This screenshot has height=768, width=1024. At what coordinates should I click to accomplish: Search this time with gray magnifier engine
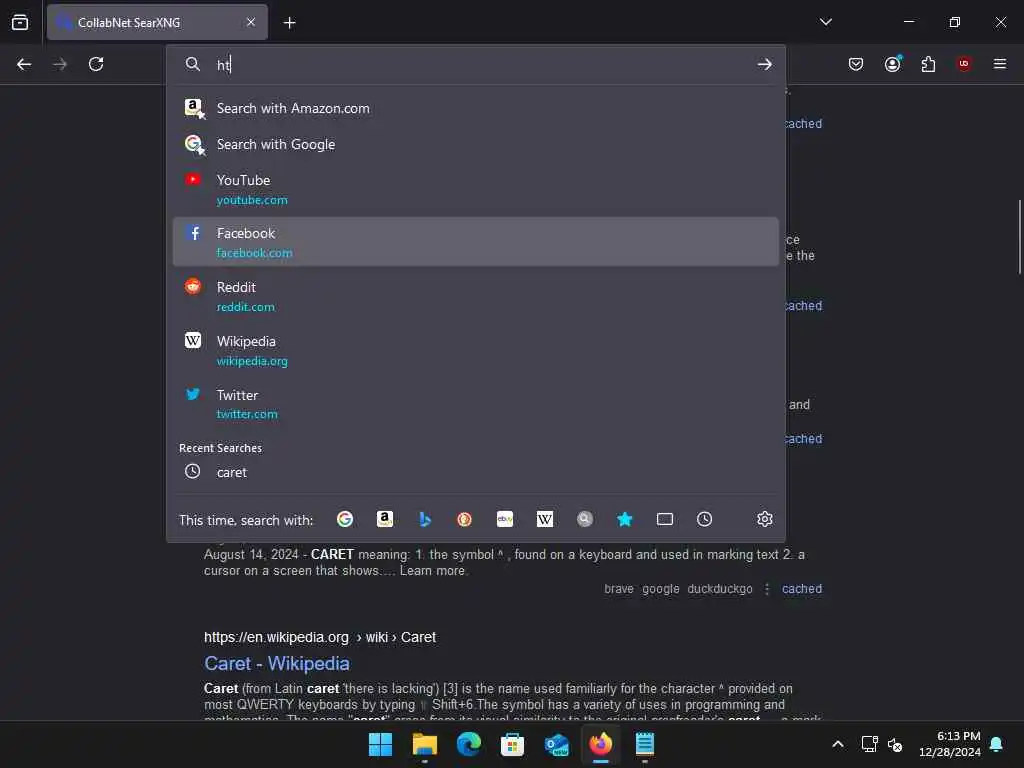click(584, 519)
